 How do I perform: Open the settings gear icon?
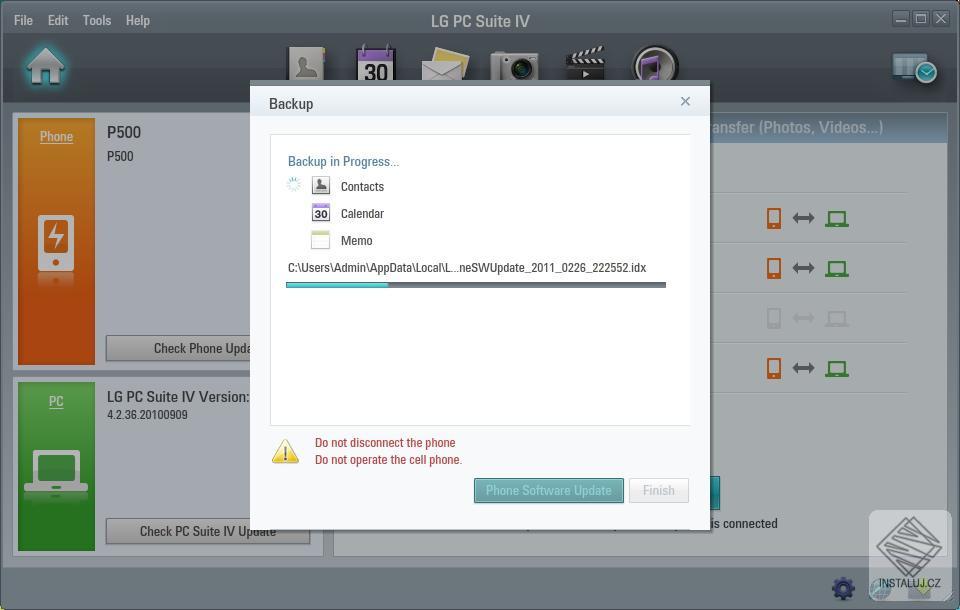point(843,589)
